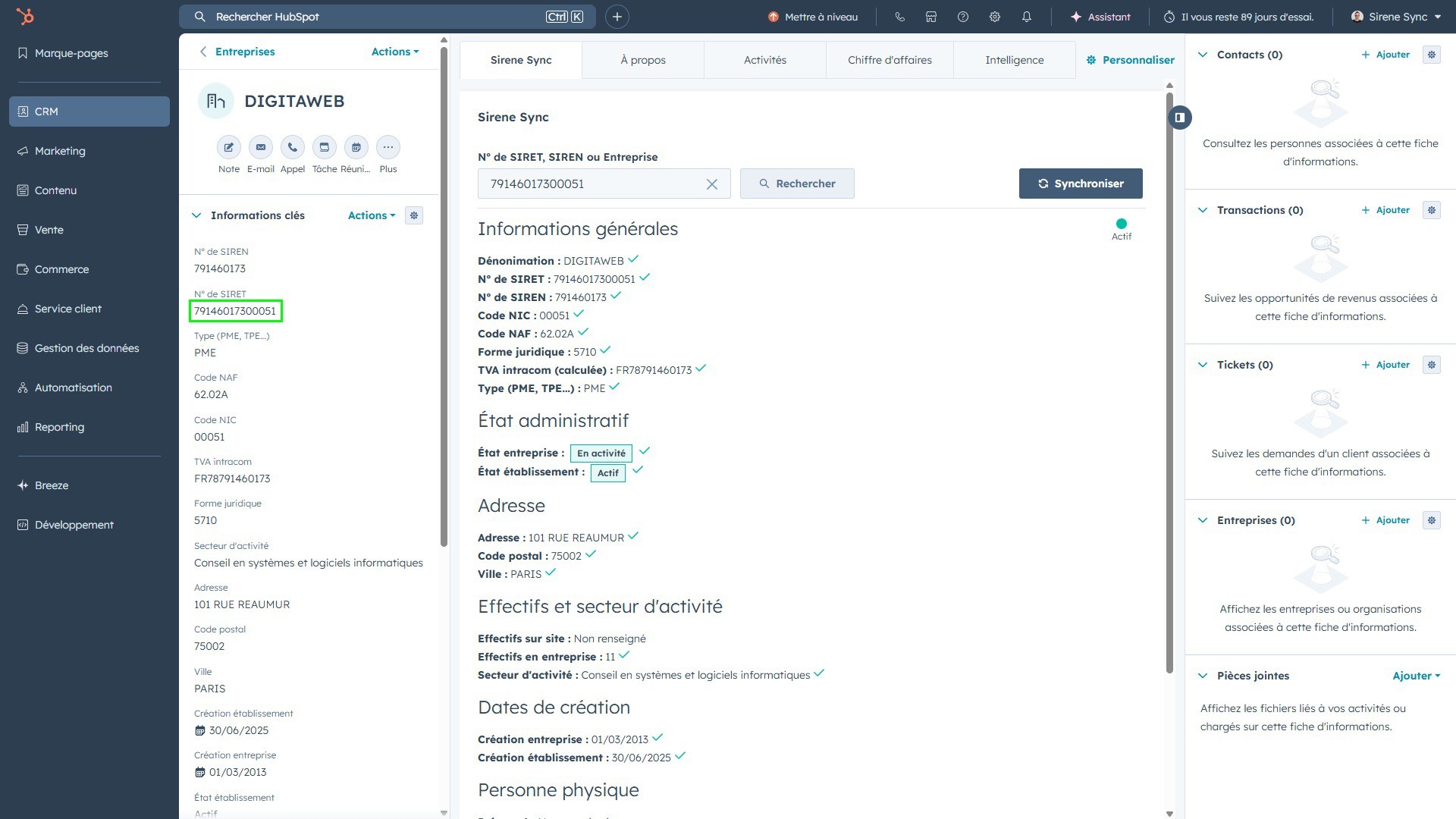
Task: Open CRM in left navigation
Action: pyautogui.click(x=89, y=111)
